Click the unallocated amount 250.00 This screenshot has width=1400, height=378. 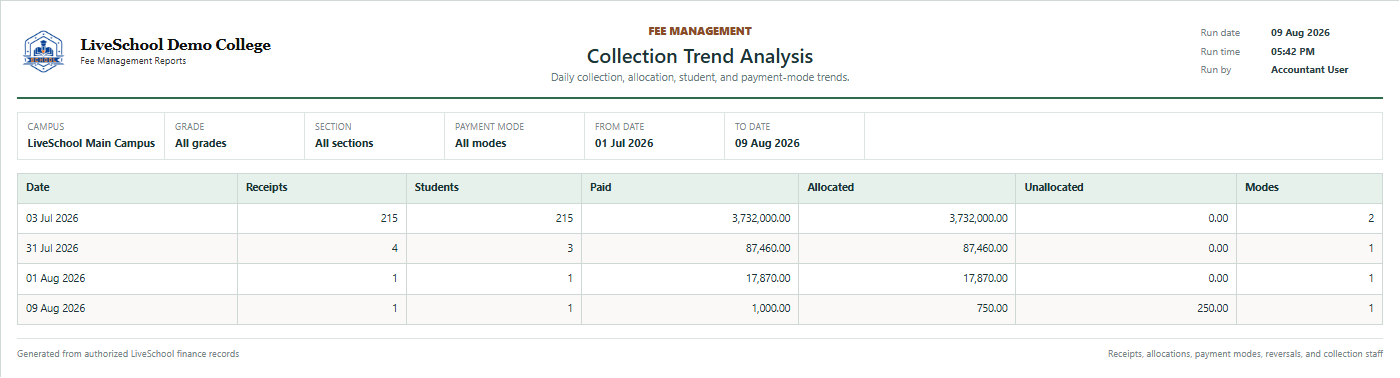[x=1212, y=308]
